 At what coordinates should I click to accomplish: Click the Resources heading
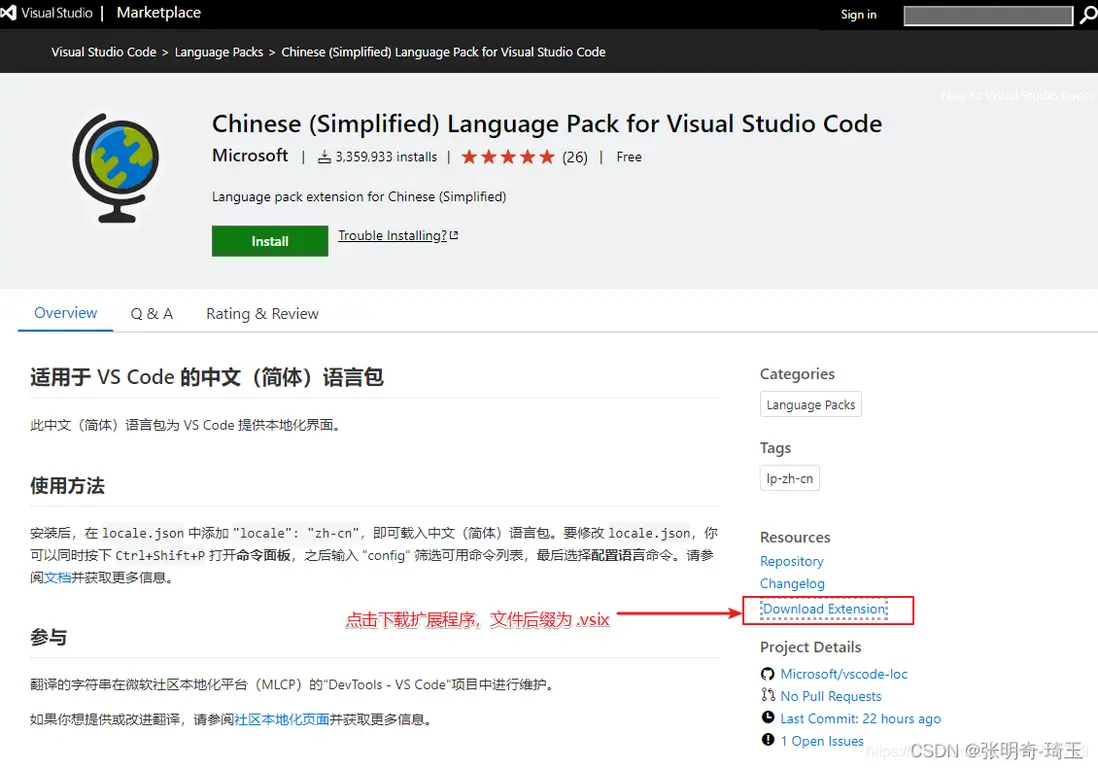(x=795, y=537)
